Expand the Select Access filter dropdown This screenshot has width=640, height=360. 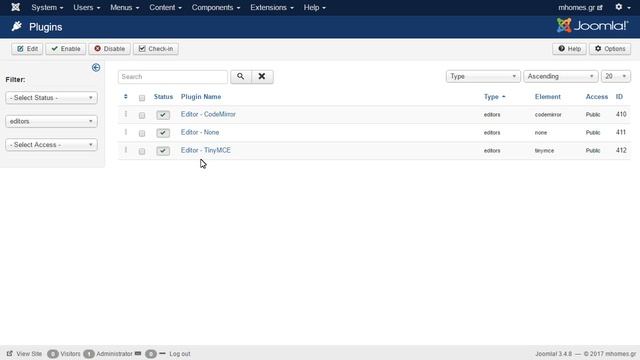(x=51, y=144)
